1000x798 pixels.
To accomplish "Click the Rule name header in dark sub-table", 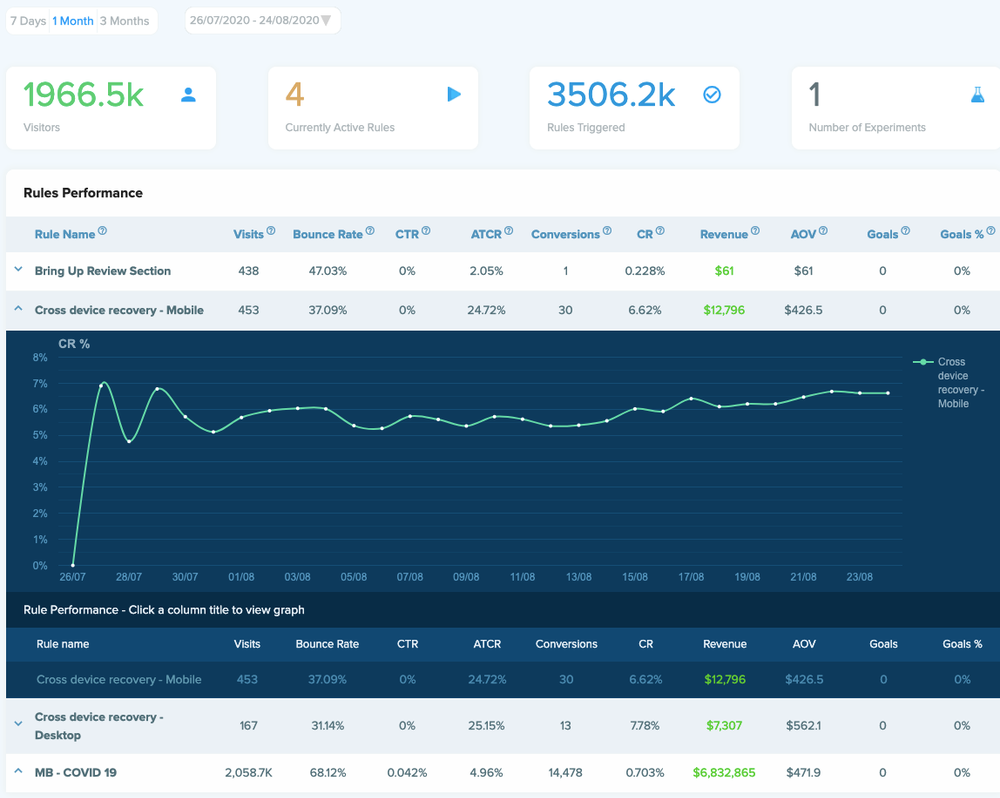I will tap(62, 644).
